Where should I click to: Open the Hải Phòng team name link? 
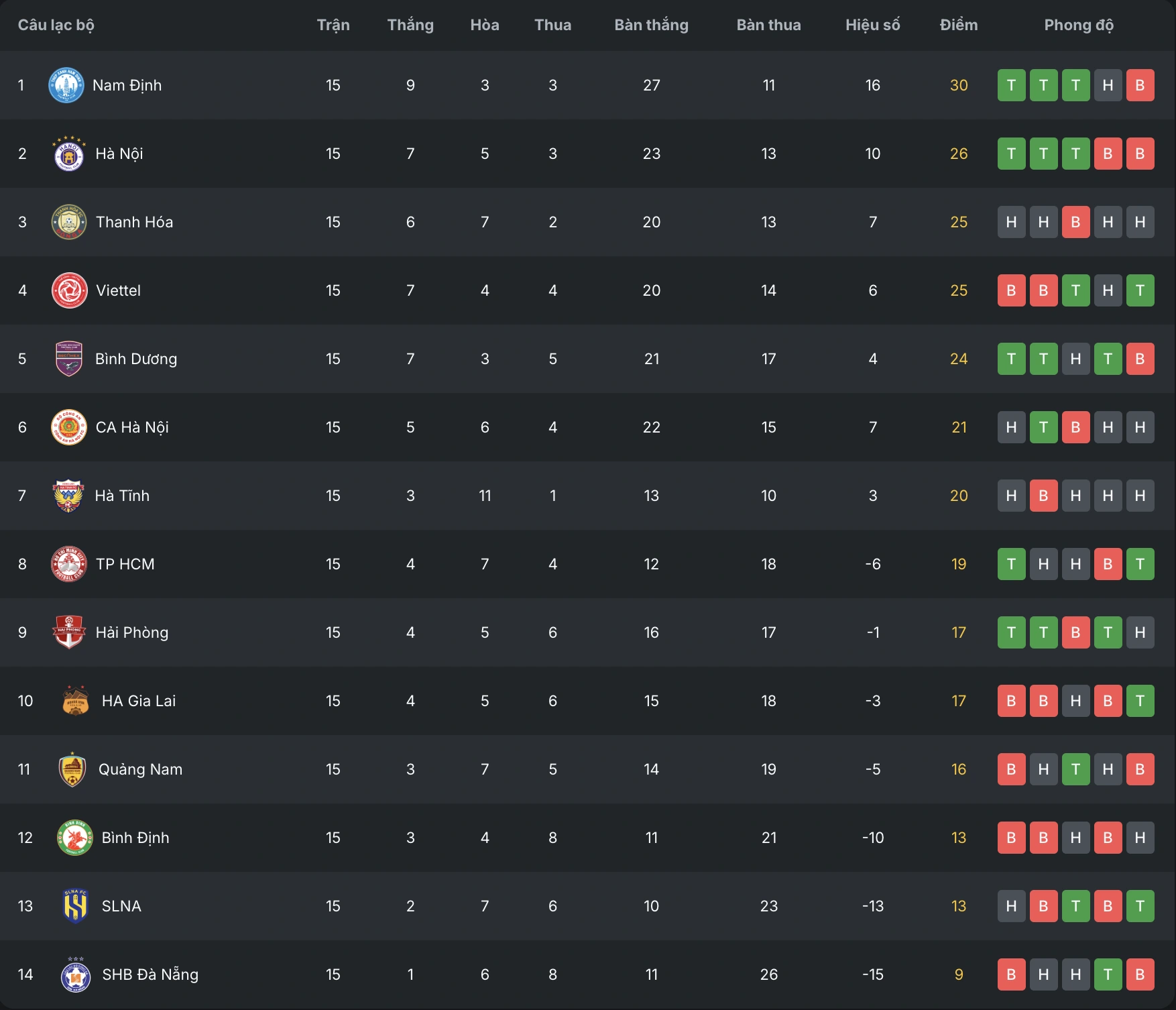pos(132,632)
